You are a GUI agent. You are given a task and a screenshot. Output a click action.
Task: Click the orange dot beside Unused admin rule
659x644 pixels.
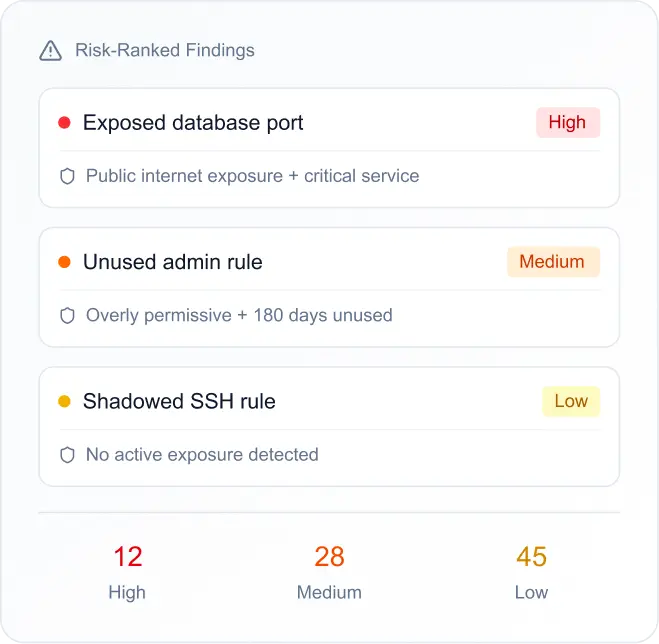tap(64, 262)
